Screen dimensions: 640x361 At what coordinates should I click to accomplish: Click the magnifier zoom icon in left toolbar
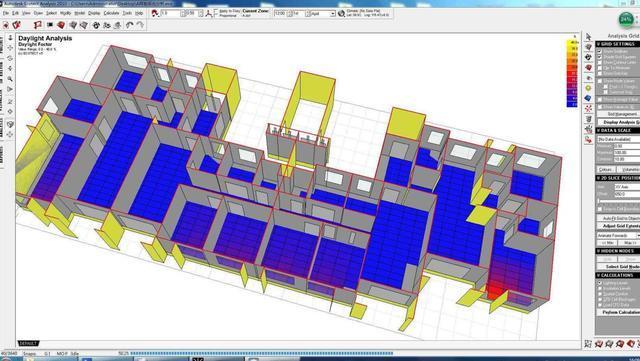pos(10,79)
